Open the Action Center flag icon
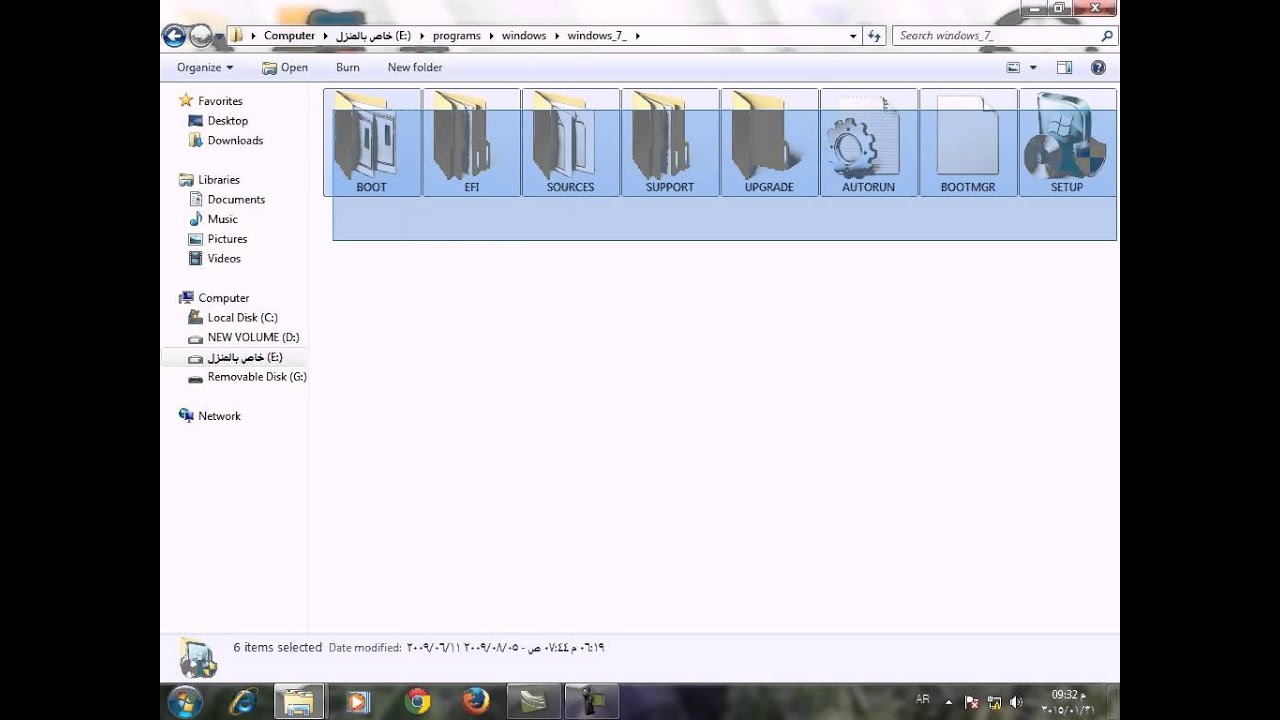Screen dimensions: 1280x720 pos(973,702)
